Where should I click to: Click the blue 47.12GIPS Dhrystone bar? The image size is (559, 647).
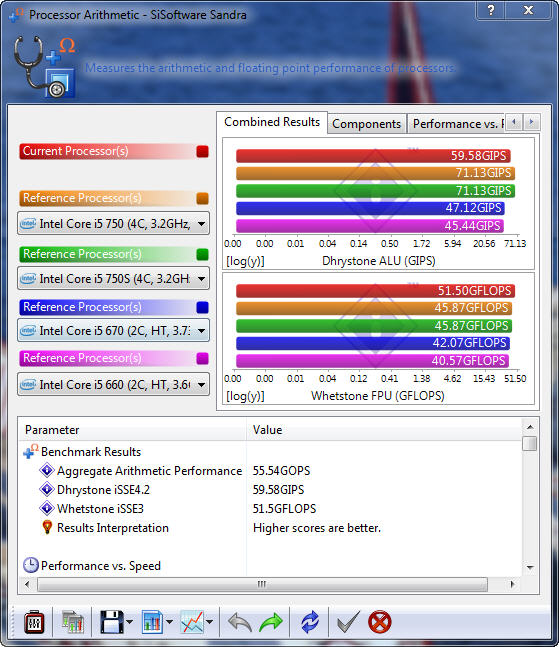point(370,208)
